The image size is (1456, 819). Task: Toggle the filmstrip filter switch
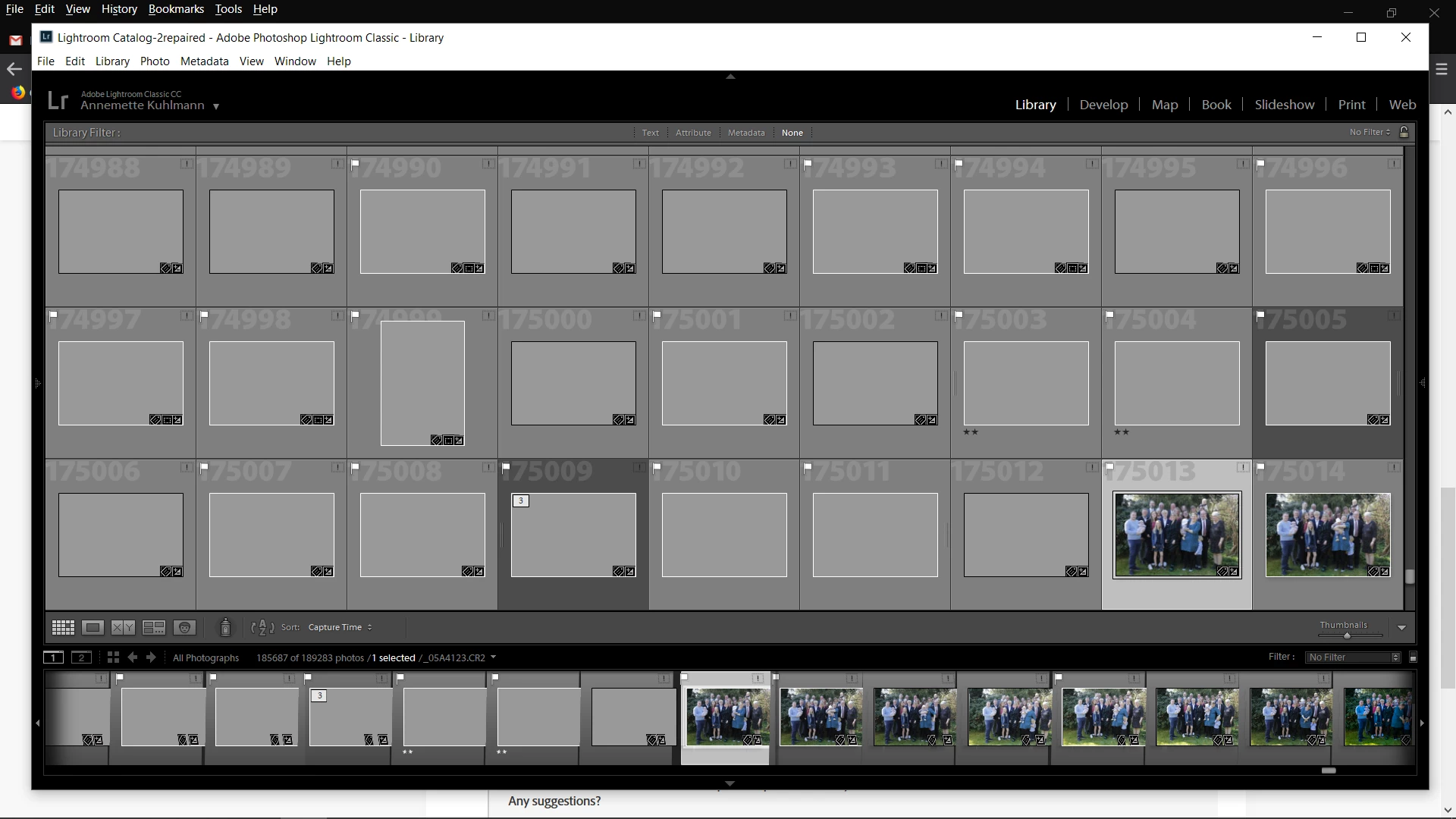click(x=1413, y=657)
